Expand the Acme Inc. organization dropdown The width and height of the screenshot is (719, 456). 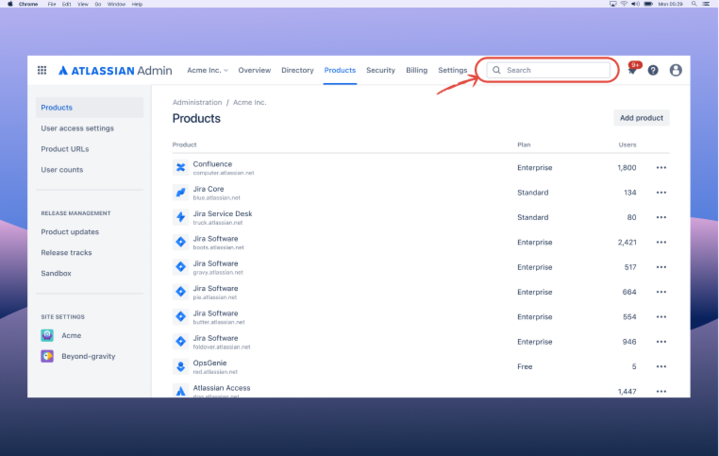point(207,70)
